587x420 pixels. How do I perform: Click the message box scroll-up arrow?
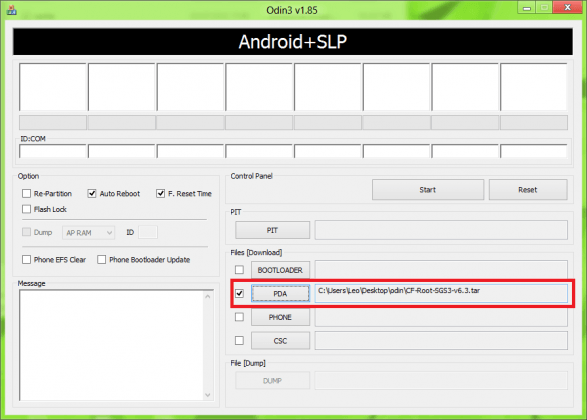click(x=208, y=296)
